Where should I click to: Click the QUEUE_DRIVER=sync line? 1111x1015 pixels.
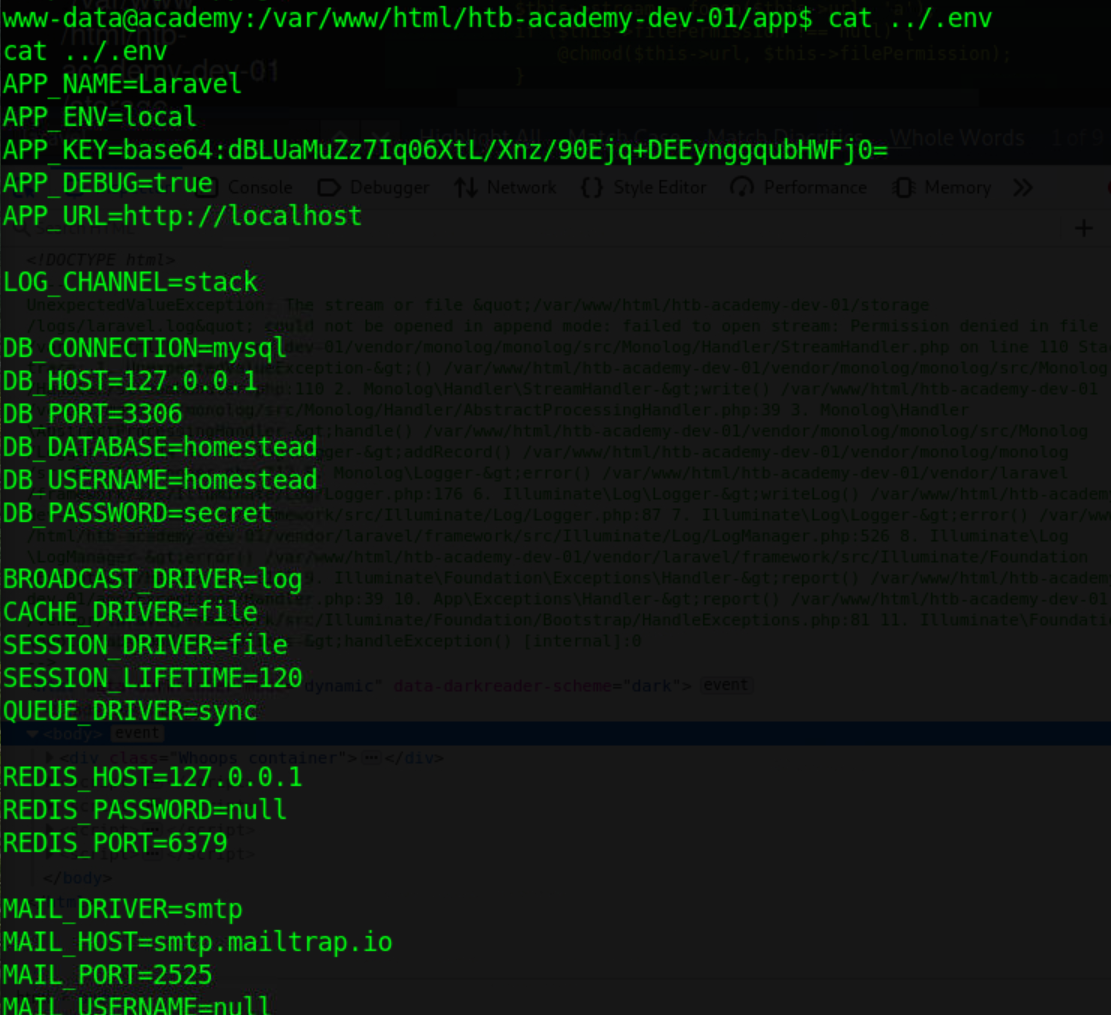pos(130,710)
